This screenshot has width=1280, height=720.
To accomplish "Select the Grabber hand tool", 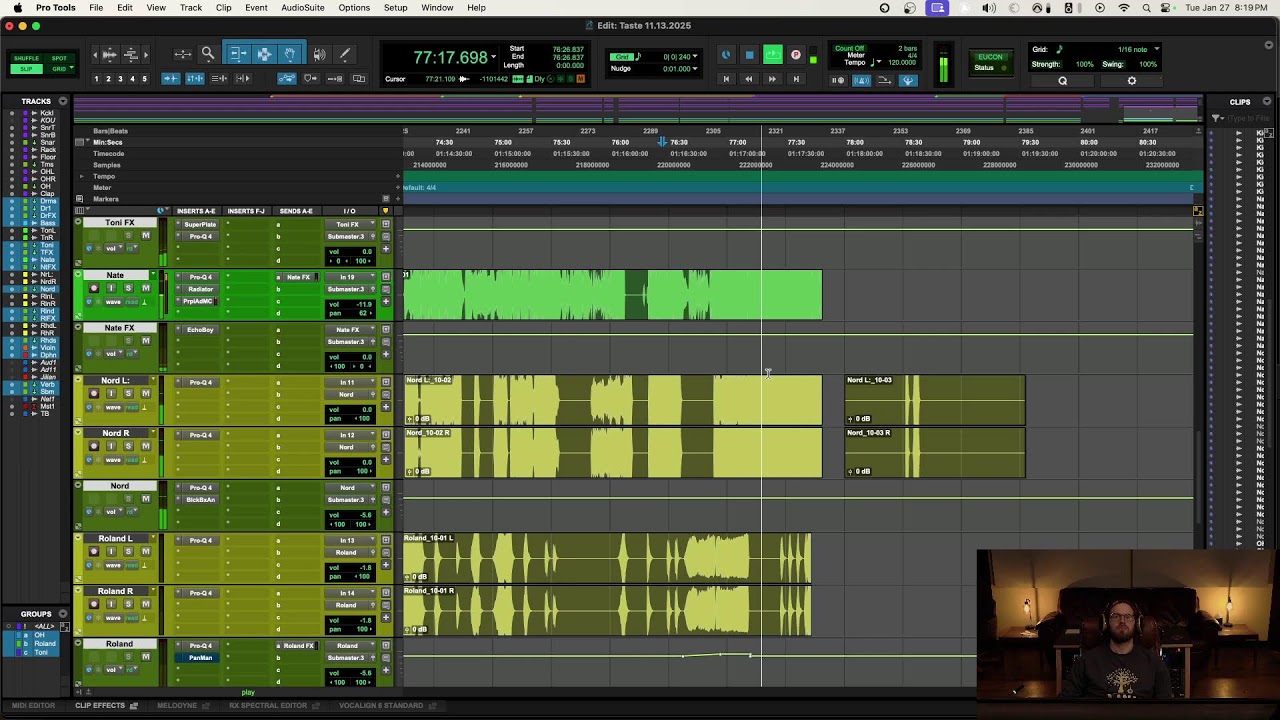I will point(289,54).
